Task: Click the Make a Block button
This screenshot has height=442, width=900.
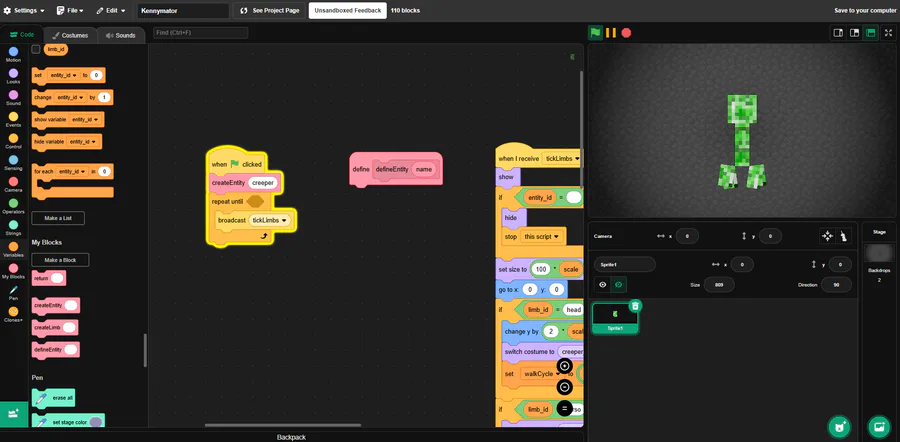Action: (60, 260)
